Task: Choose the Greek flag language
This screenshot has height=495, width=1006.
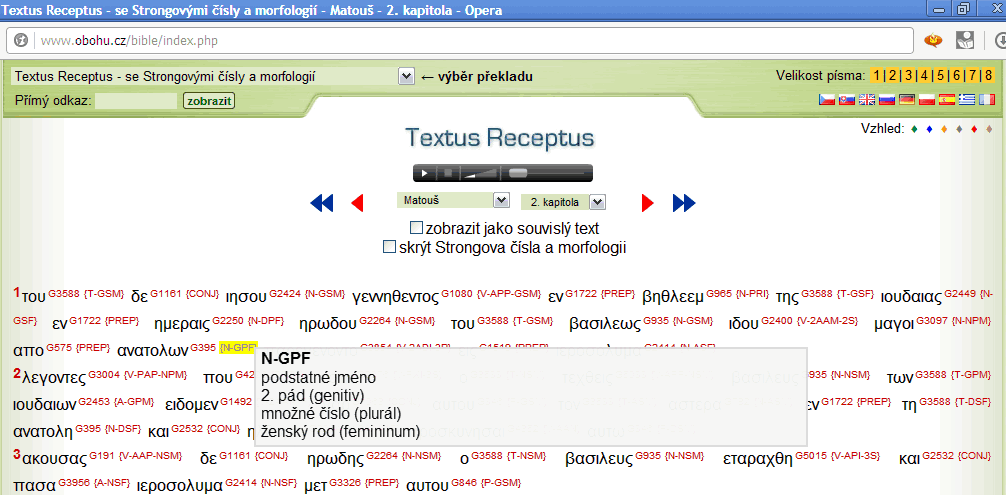Action: [967, 100]
